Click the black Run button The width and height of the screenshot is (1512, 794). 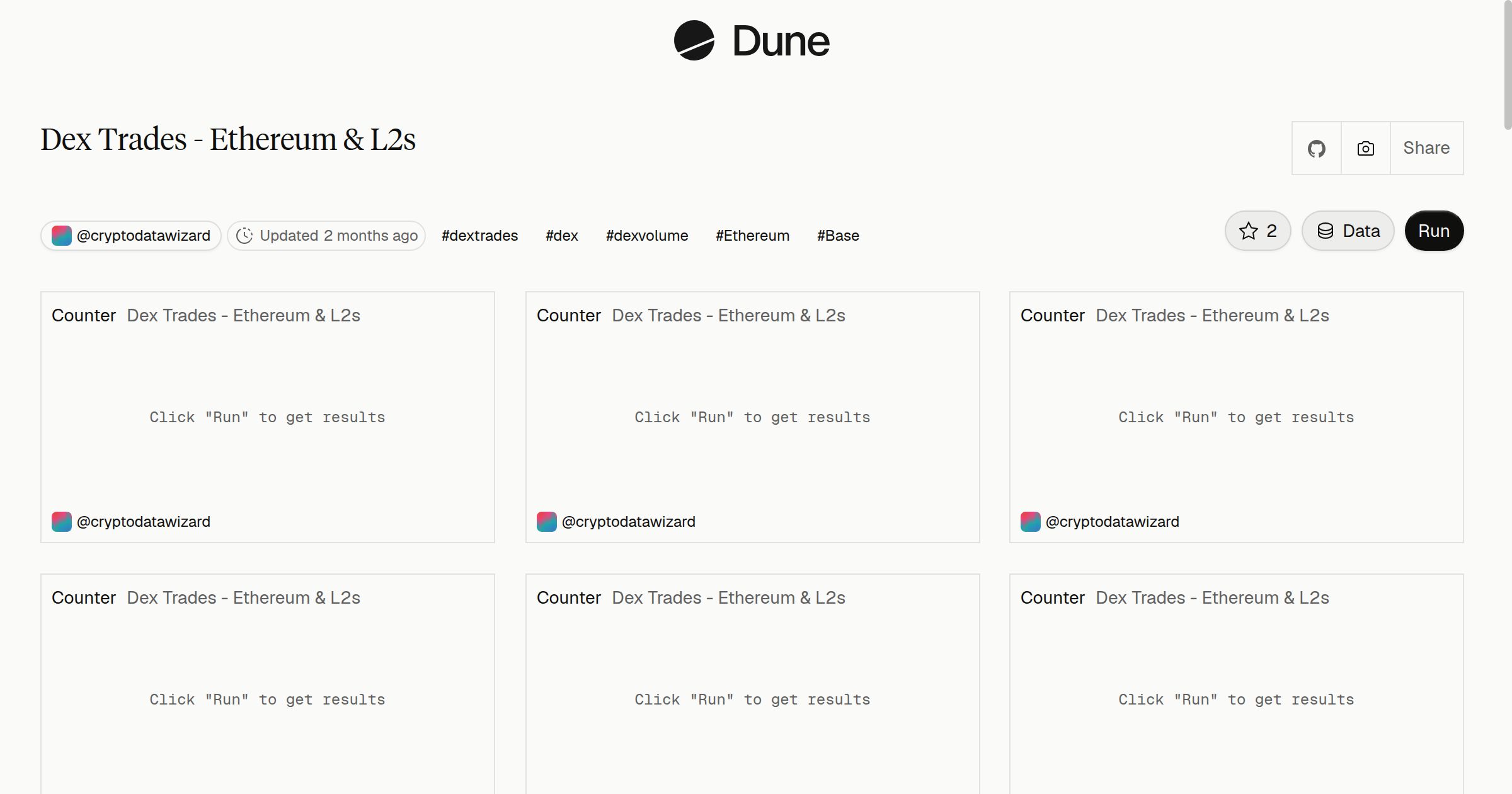[1434, 231]
